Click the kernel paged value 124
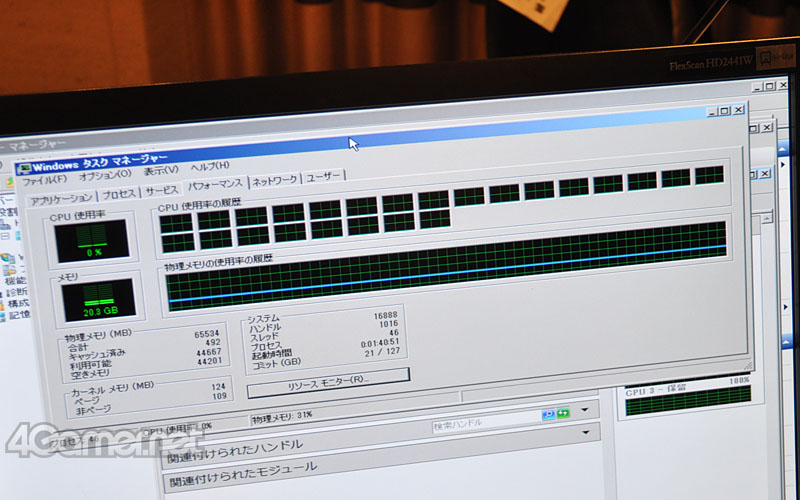This screenshot has height=500, width=800. (x=218, y=387)
